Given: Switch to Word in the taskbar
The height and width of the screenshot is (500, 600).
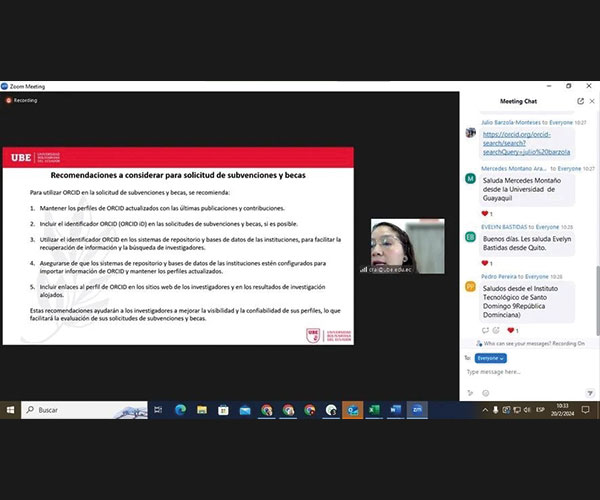Looking at the screenshot, I should [x=396, y=410].
